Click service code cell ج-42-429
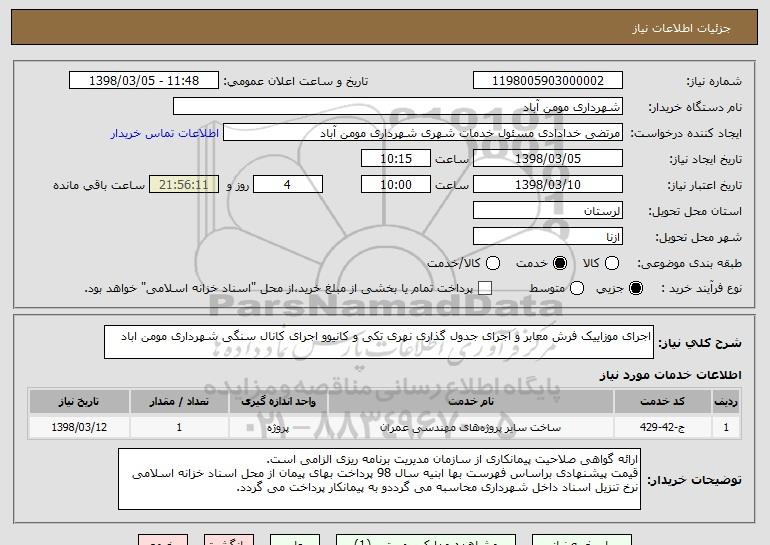770x545 pixels. click(x=662, y=427)
